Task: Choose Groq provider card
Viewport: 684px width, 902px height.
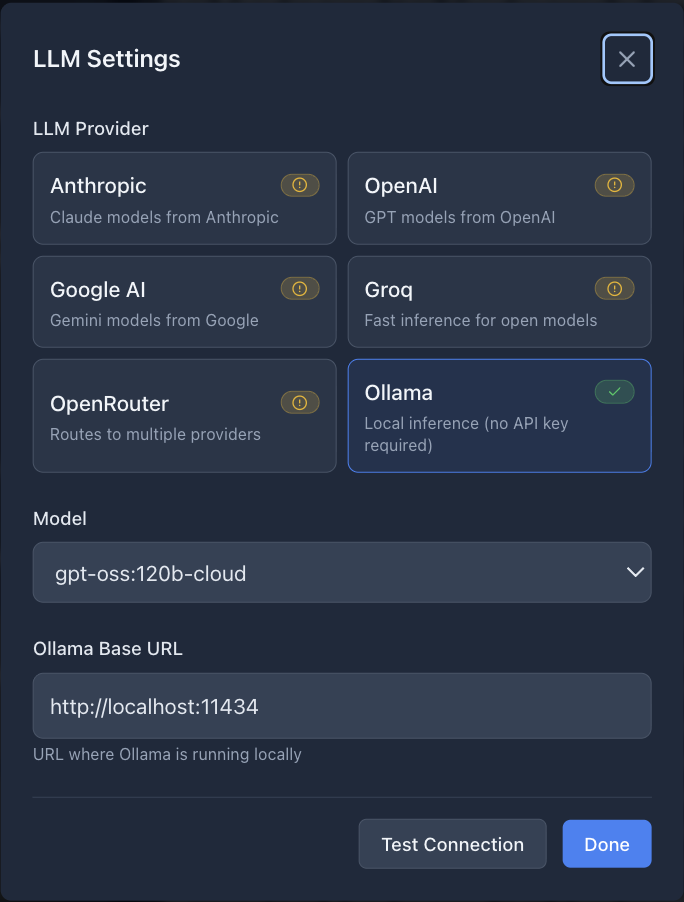Action: 499,302
